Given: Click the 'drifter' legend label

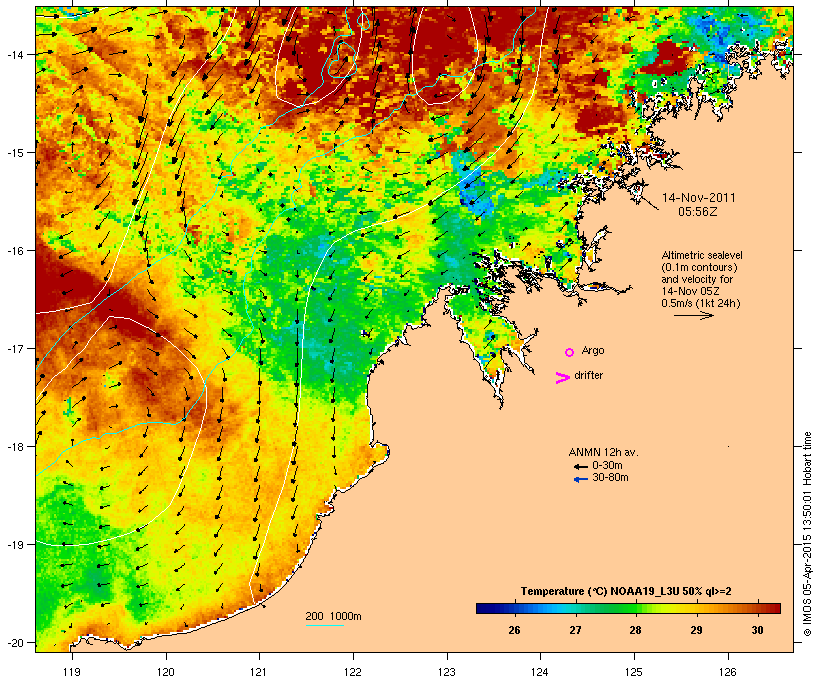Looking at the screenshot, I should tap(588, 375).
